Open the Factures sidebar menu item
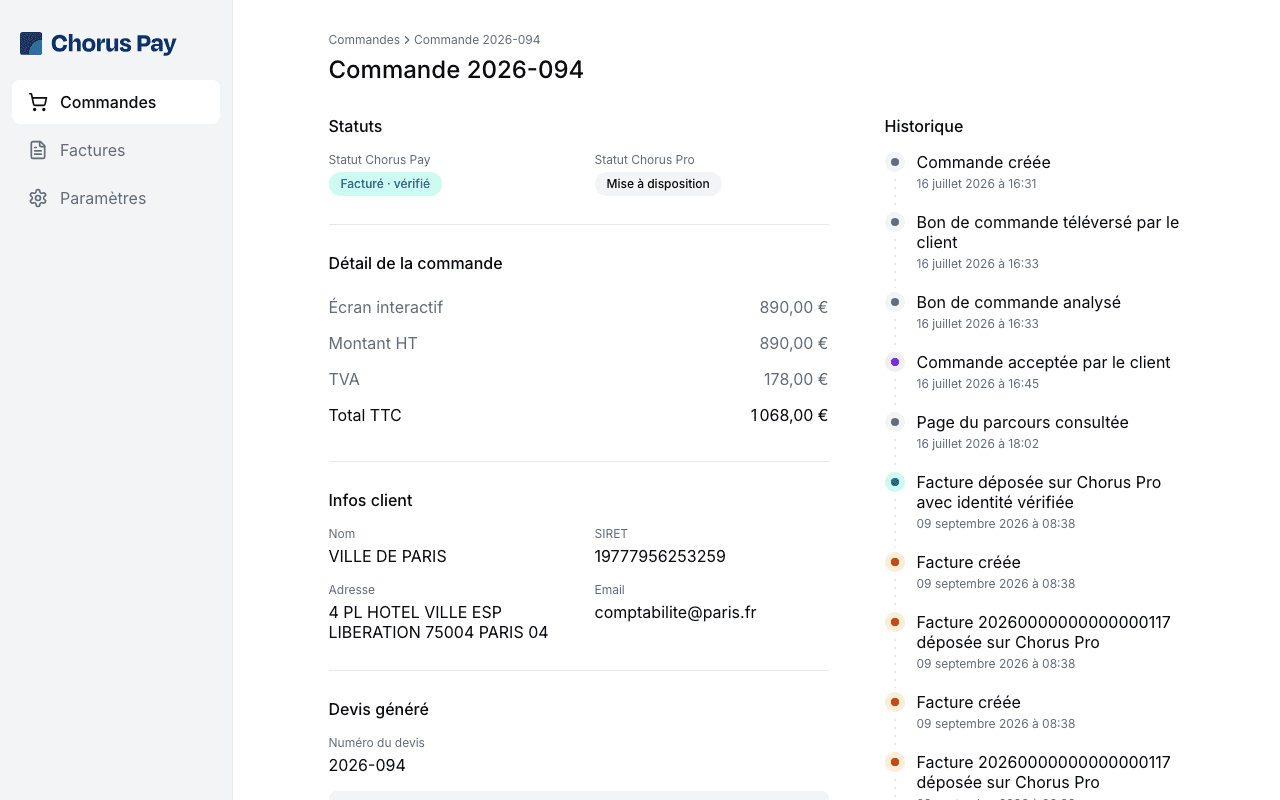This screenshot has height=800, width=1280. 116,150
